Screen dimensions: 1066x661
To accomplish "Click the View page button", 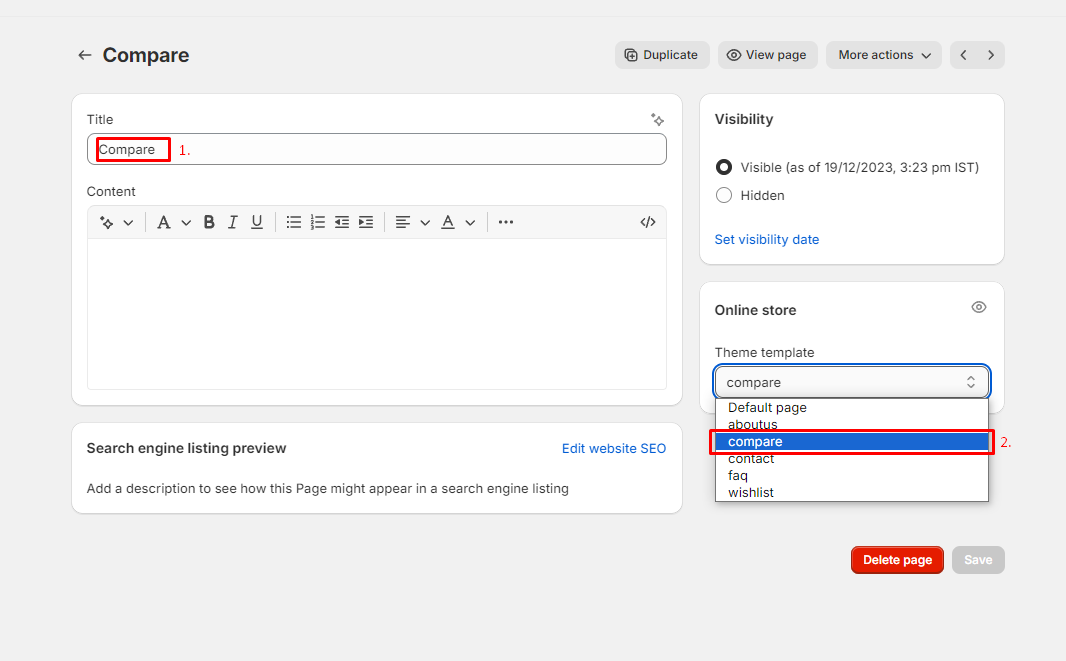I will [x=768, y=55].
